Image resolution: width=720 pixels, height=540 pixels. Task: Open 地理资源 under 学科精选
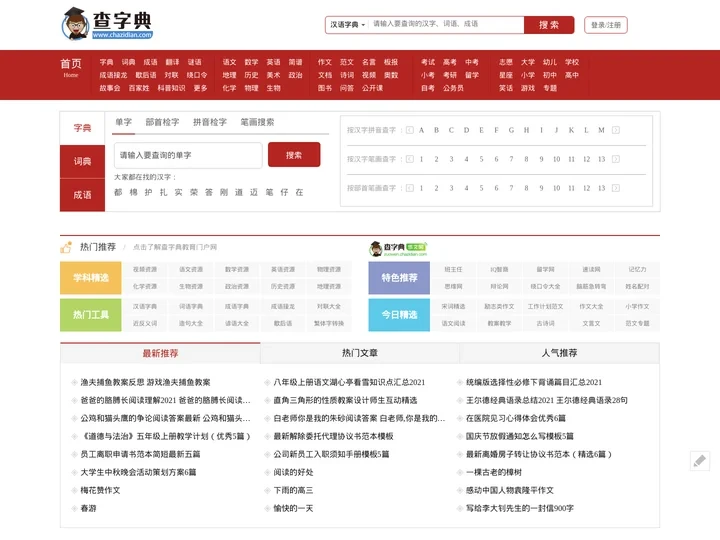tap(329, 287)
